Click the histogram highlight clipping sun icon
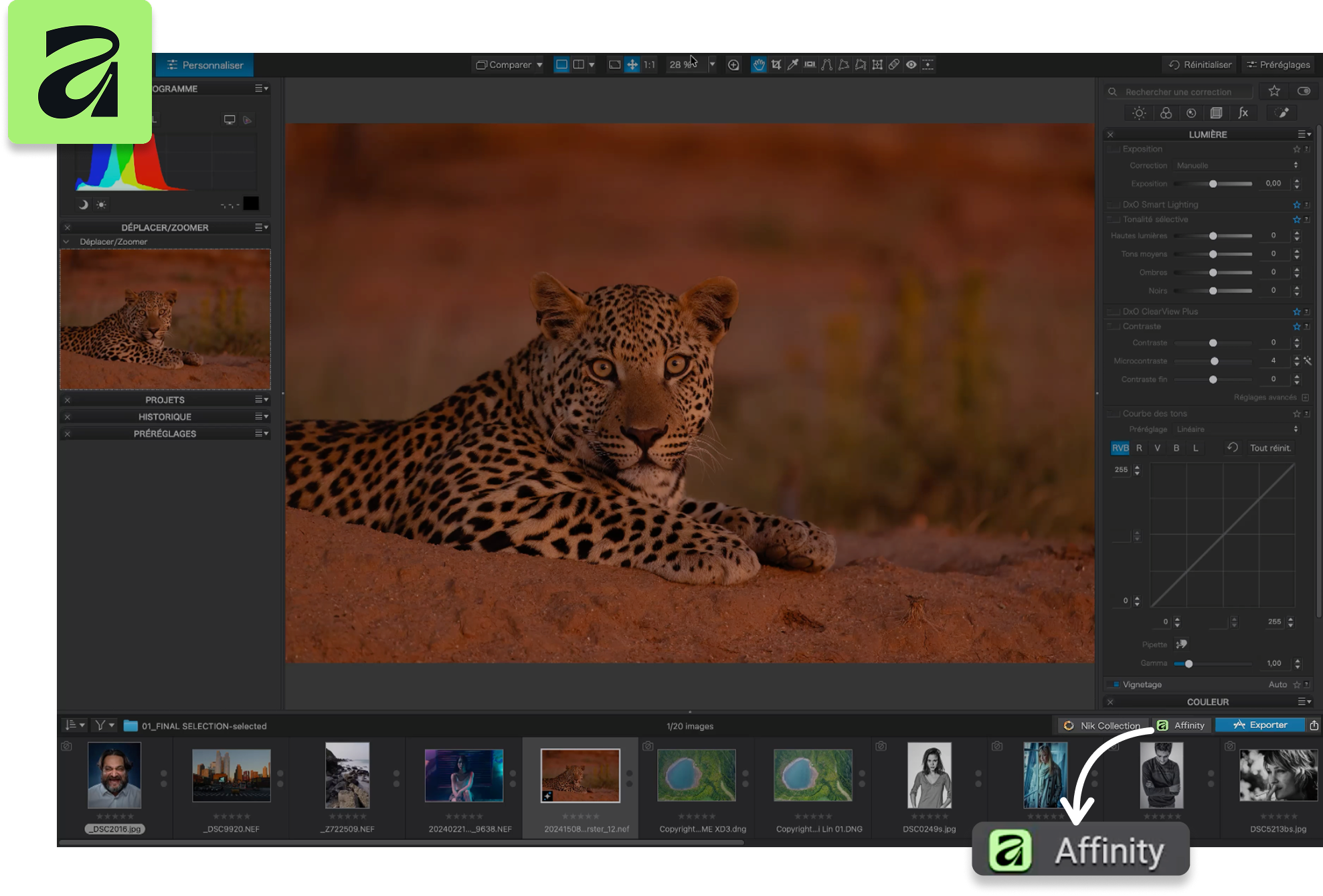 [101, 205]
